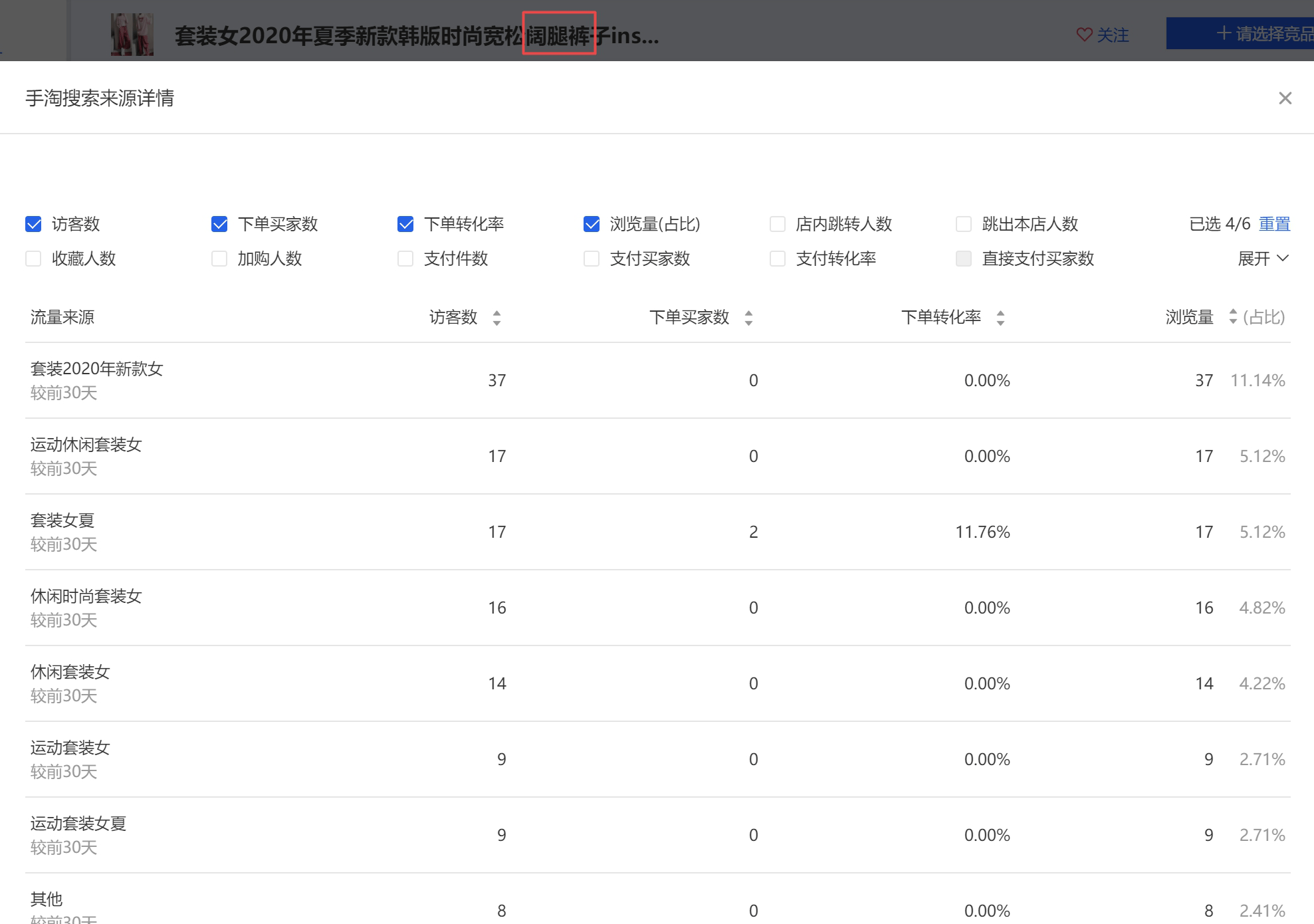This screenshot has height=924, width=1314.
Task: Enable the 加购人数 checkbox
Action: [219, 259]
